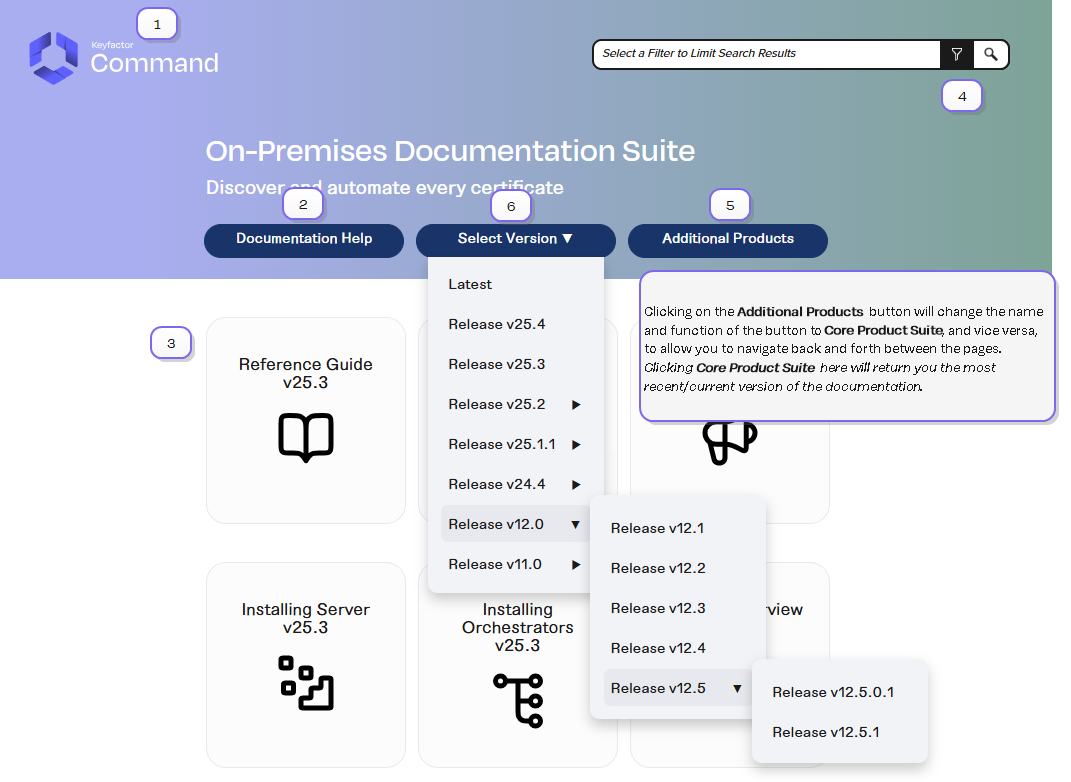Select Latest from the version menu
The width and height of the screenshot is (1071, 782).
point(470,285)
